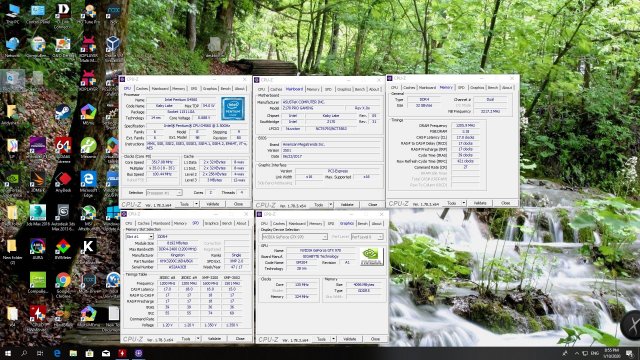
Task: Click the Z170 PRO GAMING model field
Action: point(312,108)
